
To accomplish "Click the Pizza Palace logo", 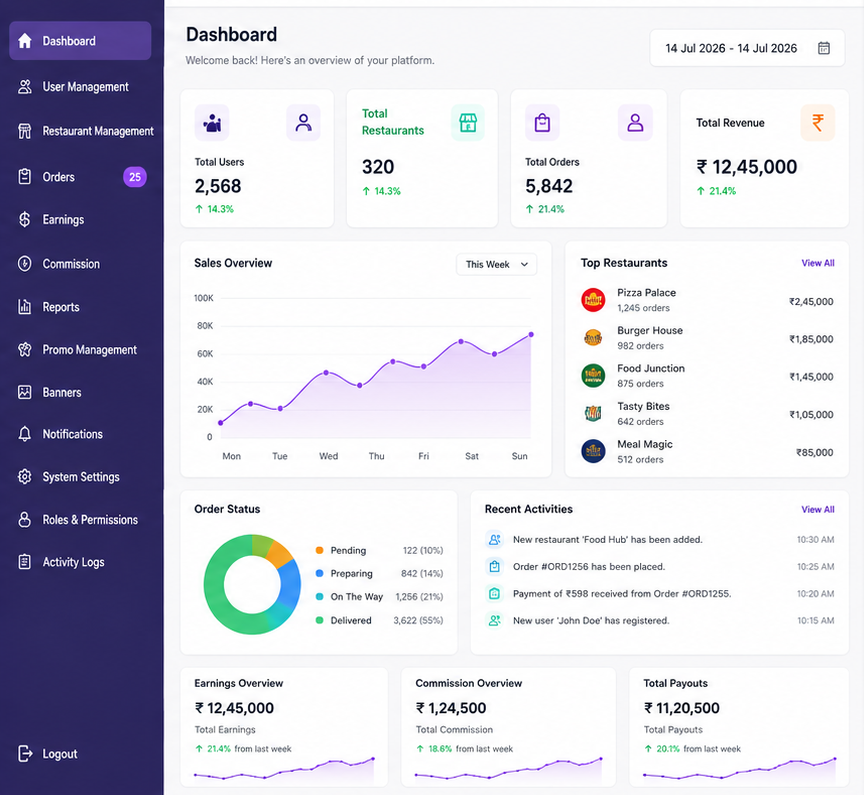I will click(x=593, y=300).
